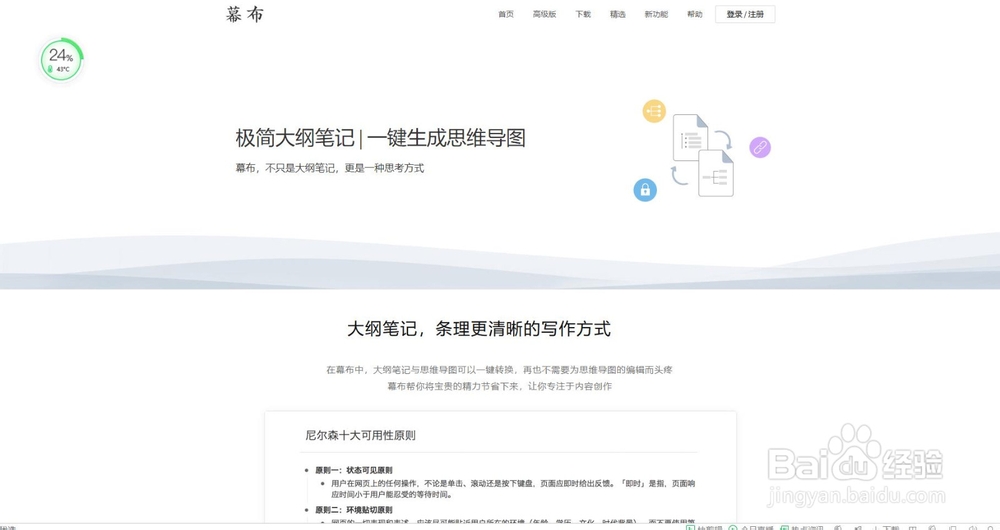The image size is (1000, 530).
Task: Select the outline item 原则一：状态可见原则
Action: 353,470
